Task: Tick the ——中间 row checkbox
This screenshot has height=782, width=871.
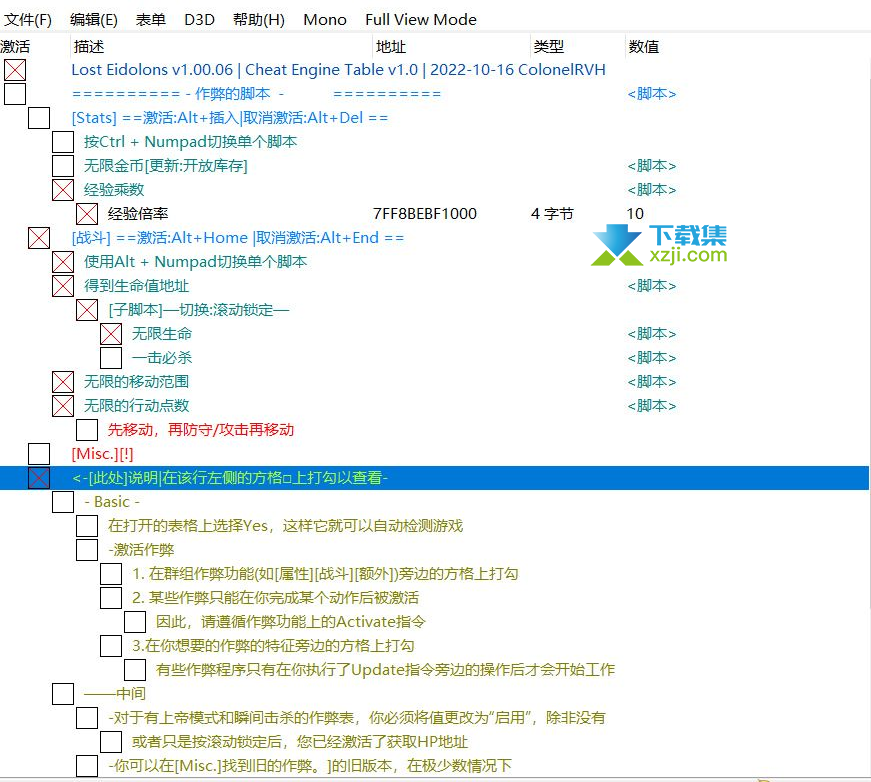Action: (x=63, y=694)
